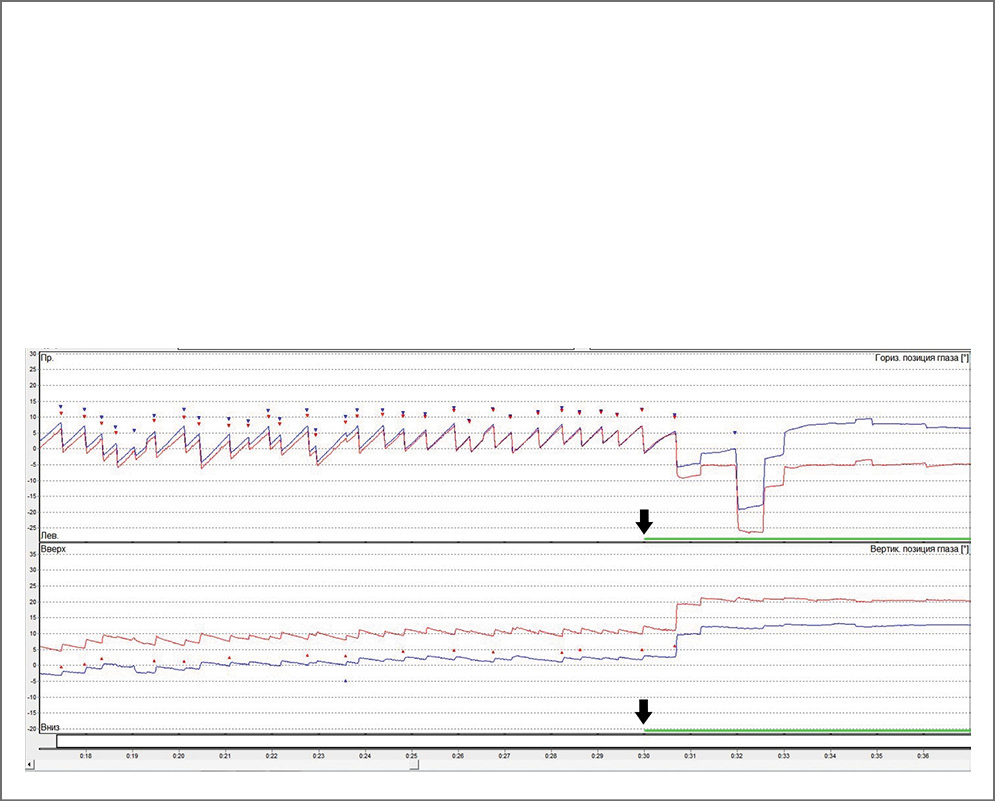This screenshot has height=801, width=995.
Task: Click the scrollbar's left arrow button
Action: (31, 765)
